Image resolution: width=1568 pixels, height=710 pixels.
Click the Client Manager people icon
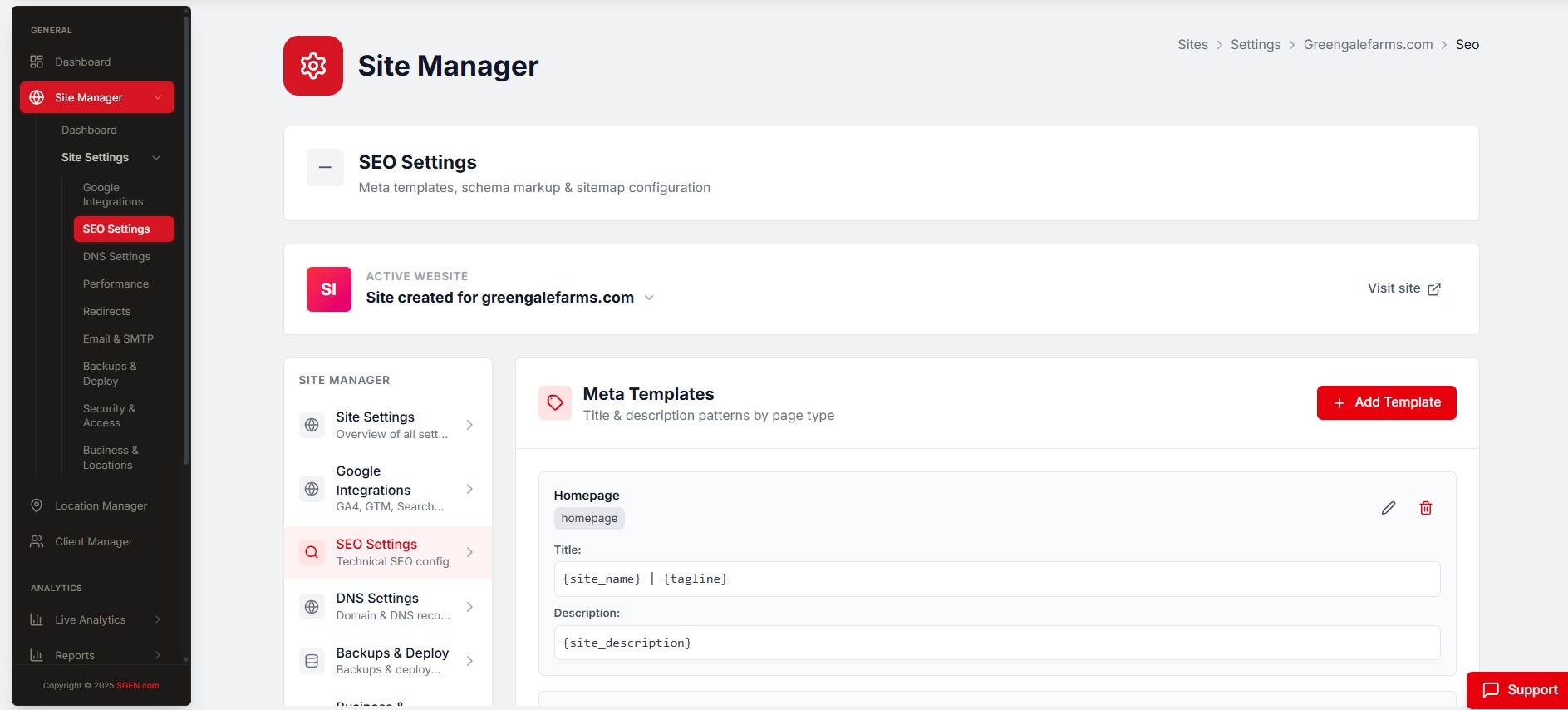pyautogui.click(x=37, y=541)
